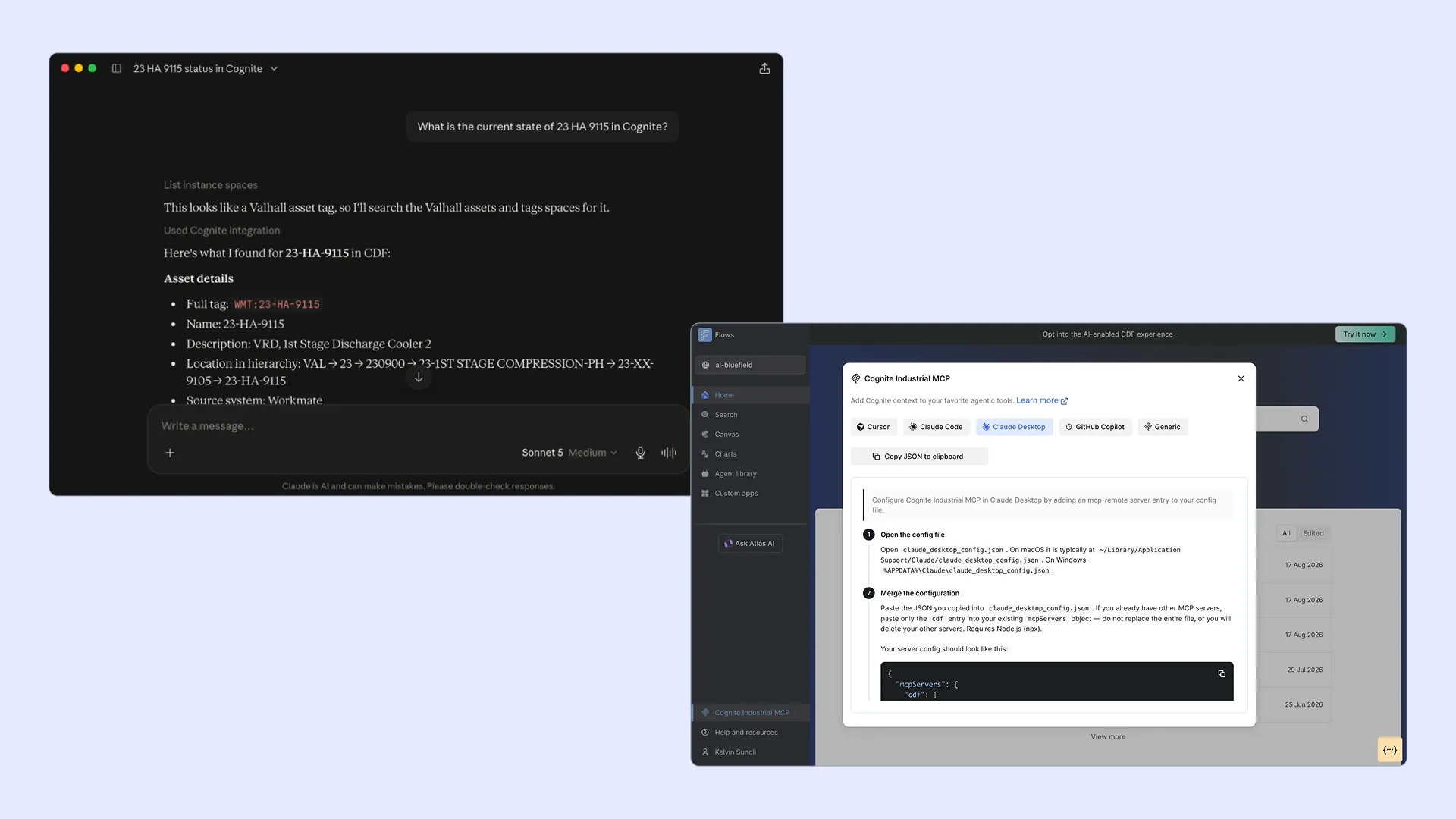Start voice mode with the waveform icon
Image resolution: width=1456 pixels, height=819 pixels.
[668, 453]
